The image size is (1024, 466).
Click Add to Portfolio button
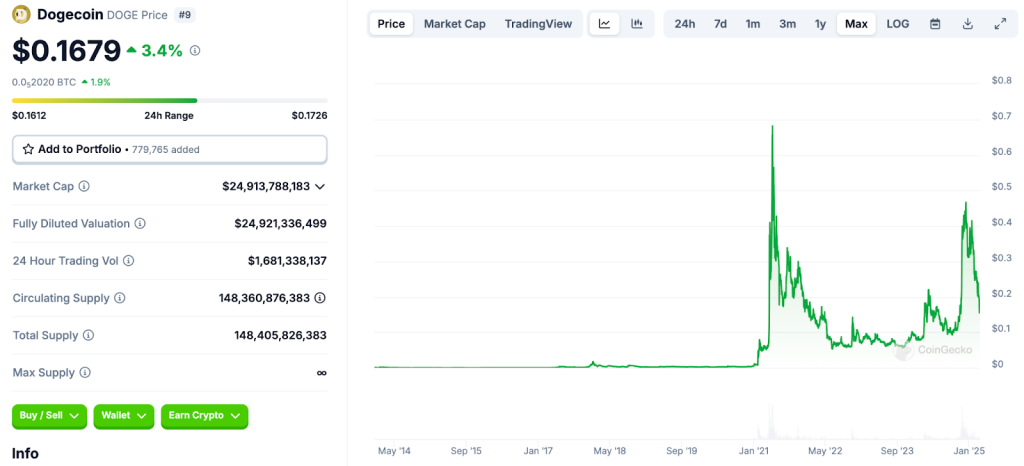(169, 149)
